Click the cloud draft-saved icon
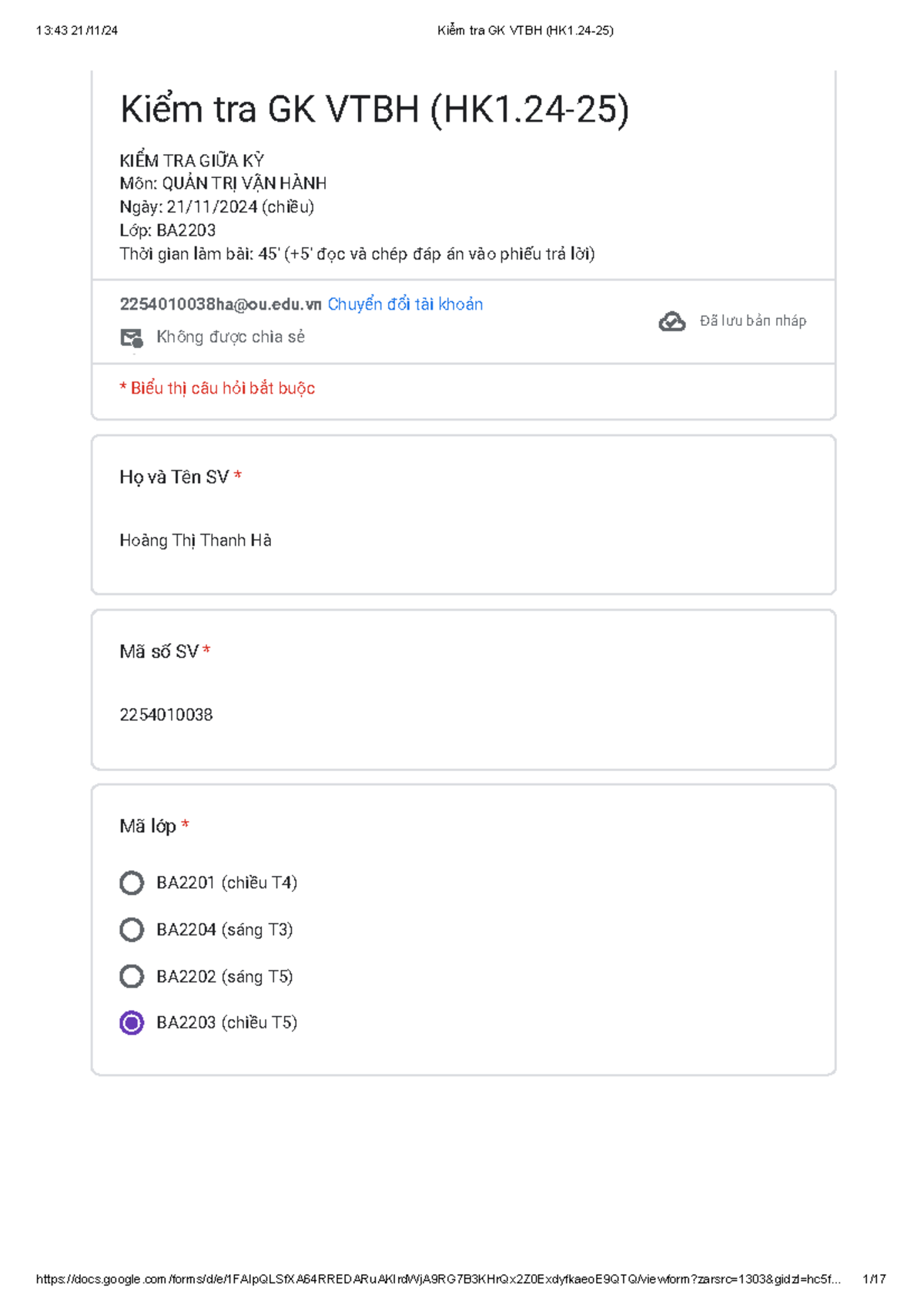Screen dimensions: 924x1308 (672, 321)
